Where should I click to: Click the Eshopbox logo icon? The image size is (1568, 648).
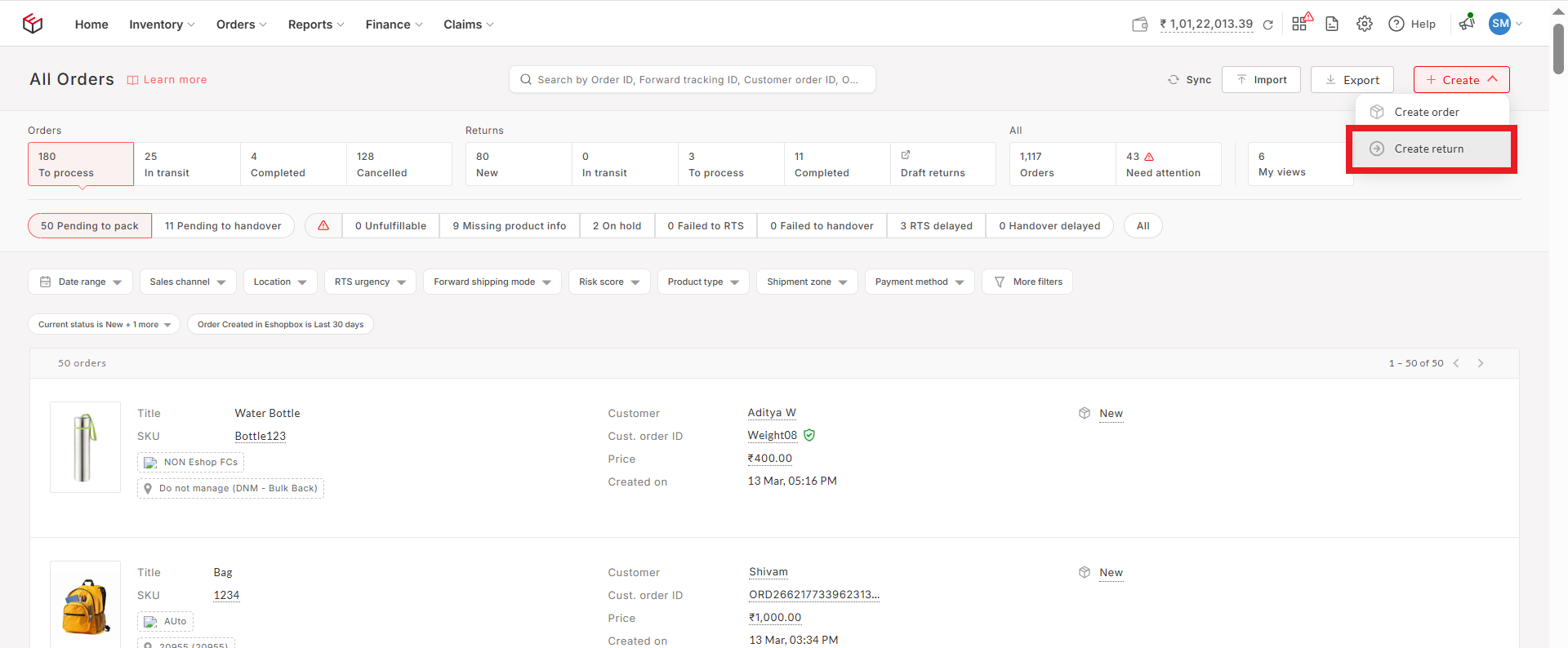click(33, 24)
